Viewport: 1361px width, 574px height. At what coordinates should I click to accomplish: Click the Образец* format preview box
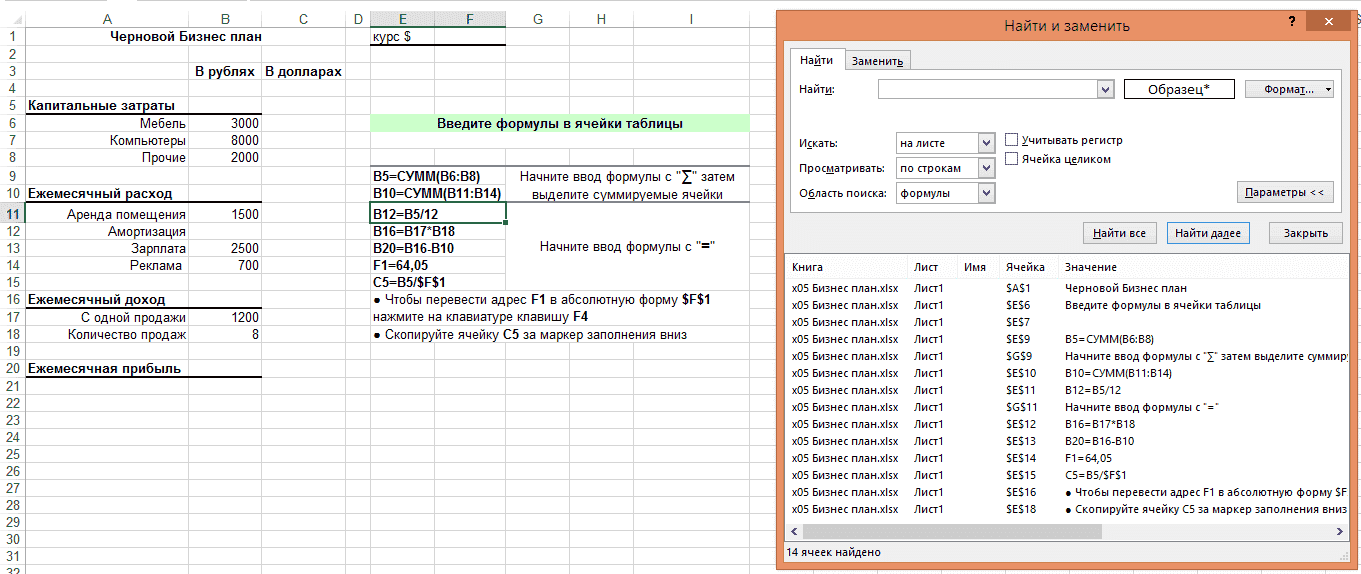(x=1178, y=89)
